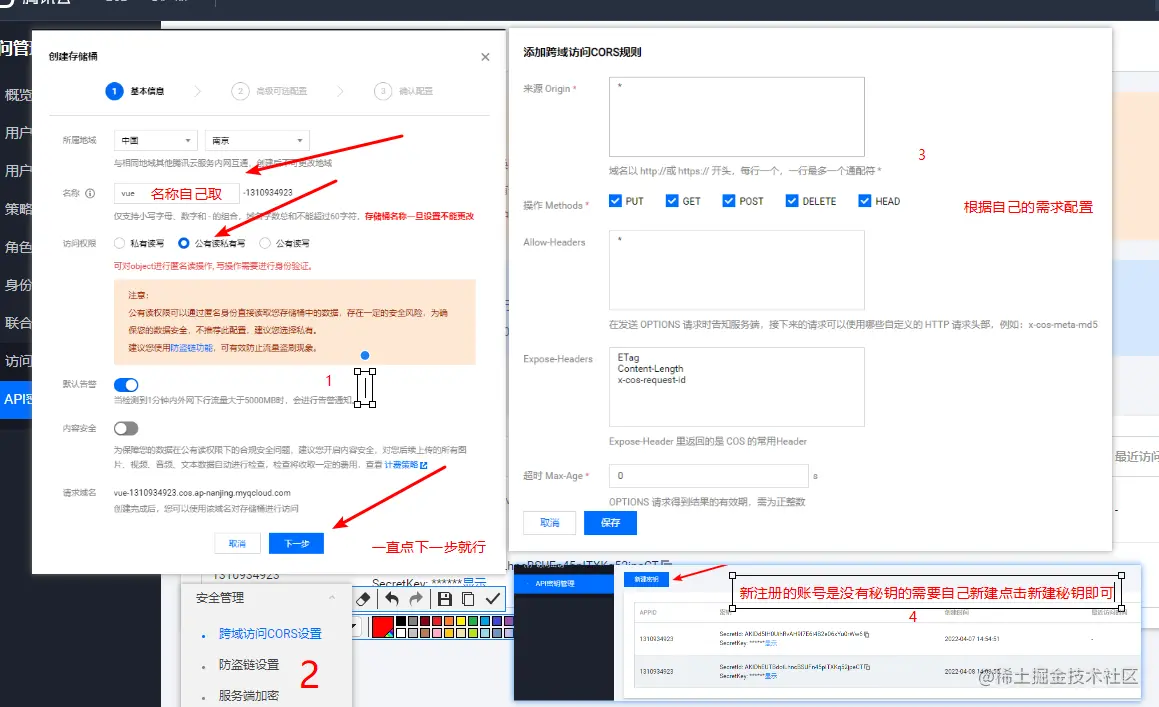The image size is (1159, 707).
Task: Select the 公有读私有写 radio option
Action: click(184, 243)
